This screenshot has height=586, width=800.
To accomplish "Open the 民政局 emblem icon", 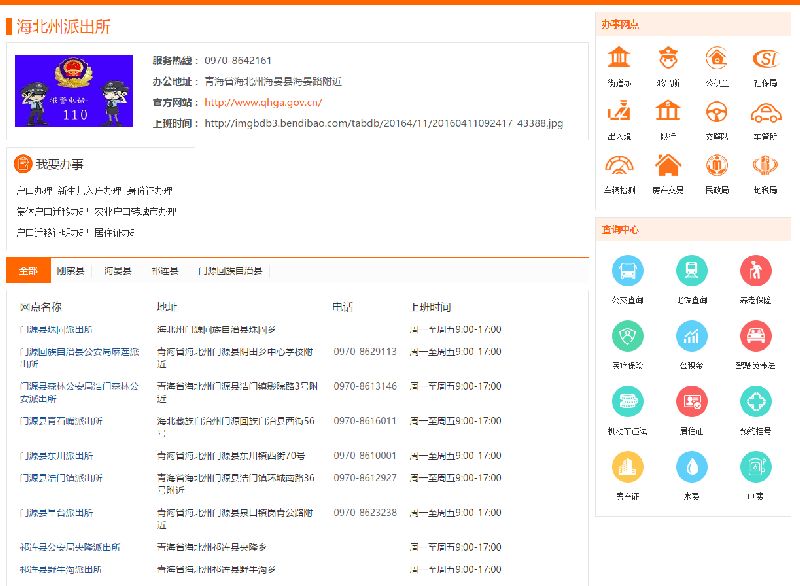I will point(716,165).
